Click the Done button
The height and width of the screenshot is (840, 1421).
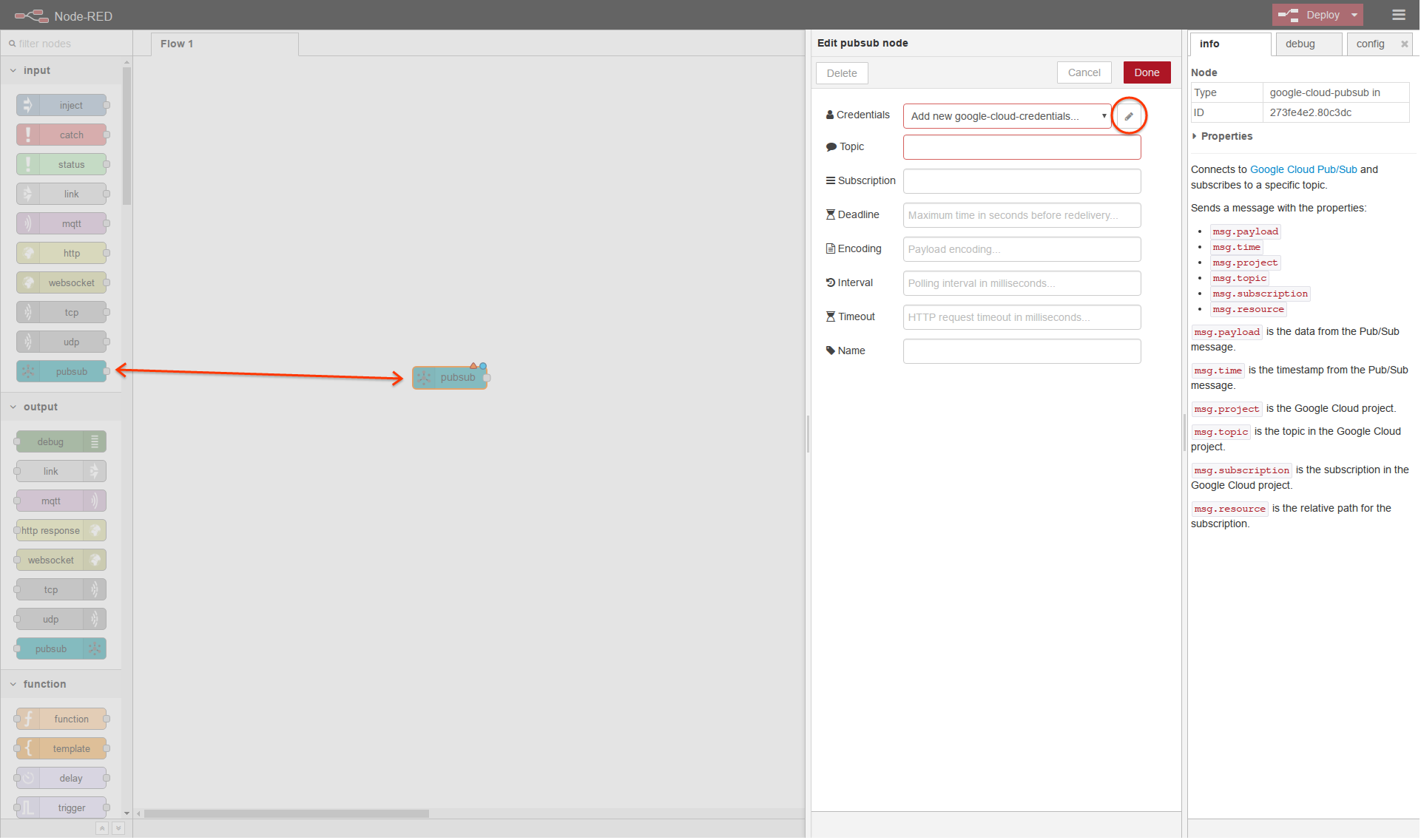[1147, 72]
